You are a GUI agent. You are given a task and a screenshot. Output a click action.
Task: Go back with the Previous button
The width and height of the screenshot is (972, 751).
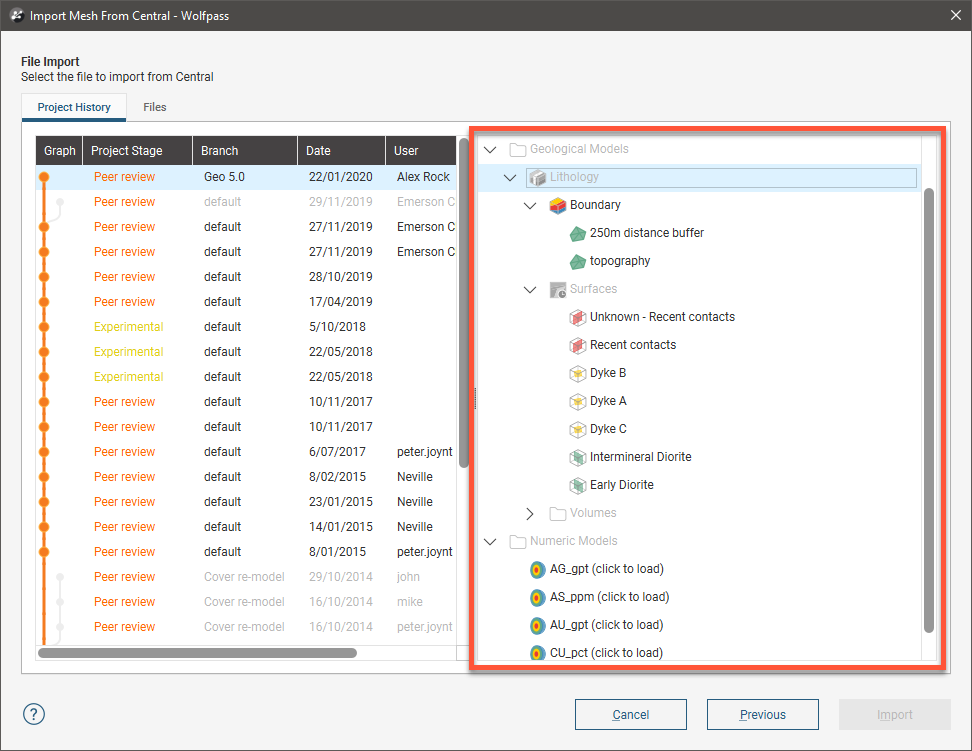point(762,714)
